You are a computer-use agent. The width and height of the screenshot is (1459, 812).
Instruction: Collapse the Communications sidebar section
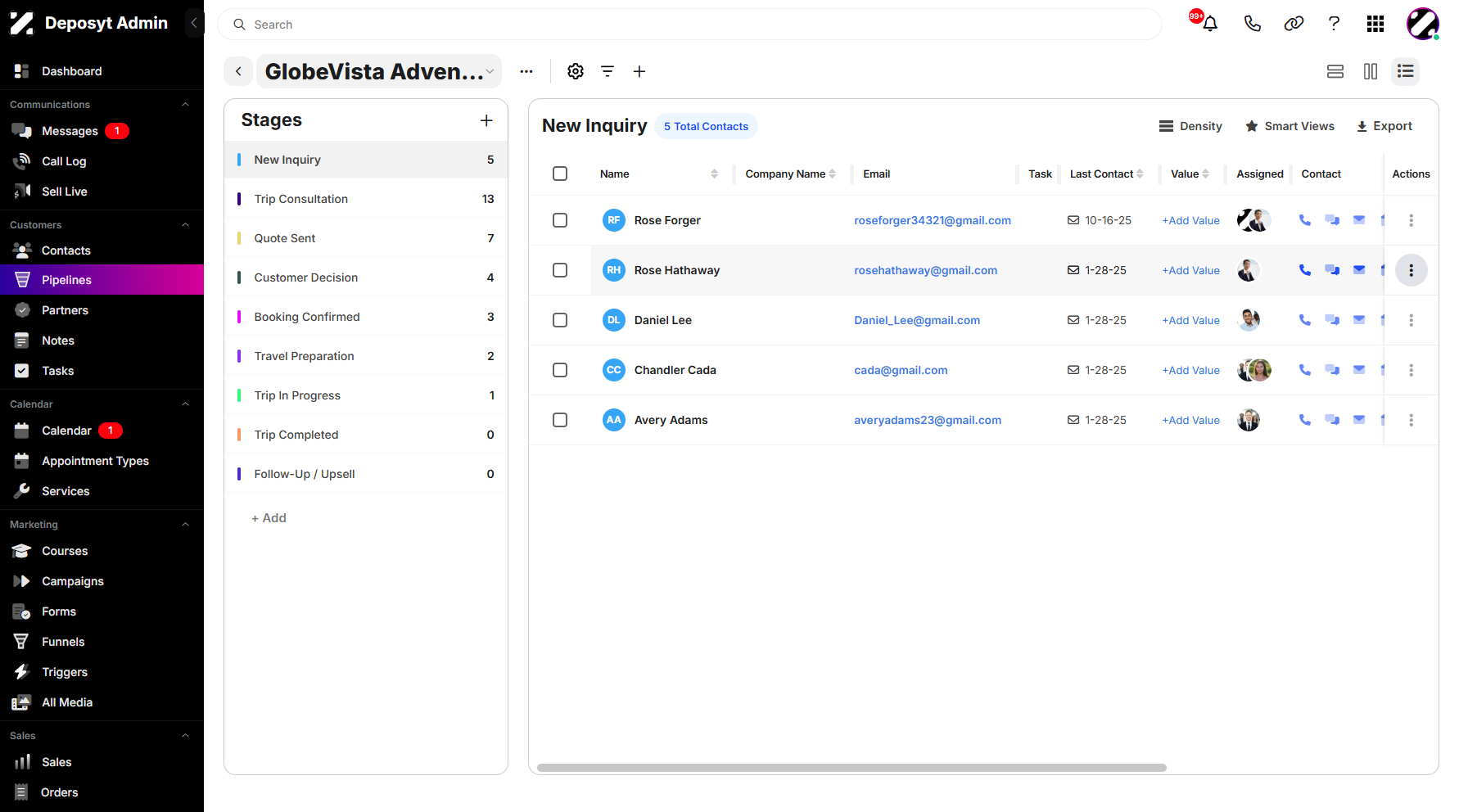coord(185,105)
